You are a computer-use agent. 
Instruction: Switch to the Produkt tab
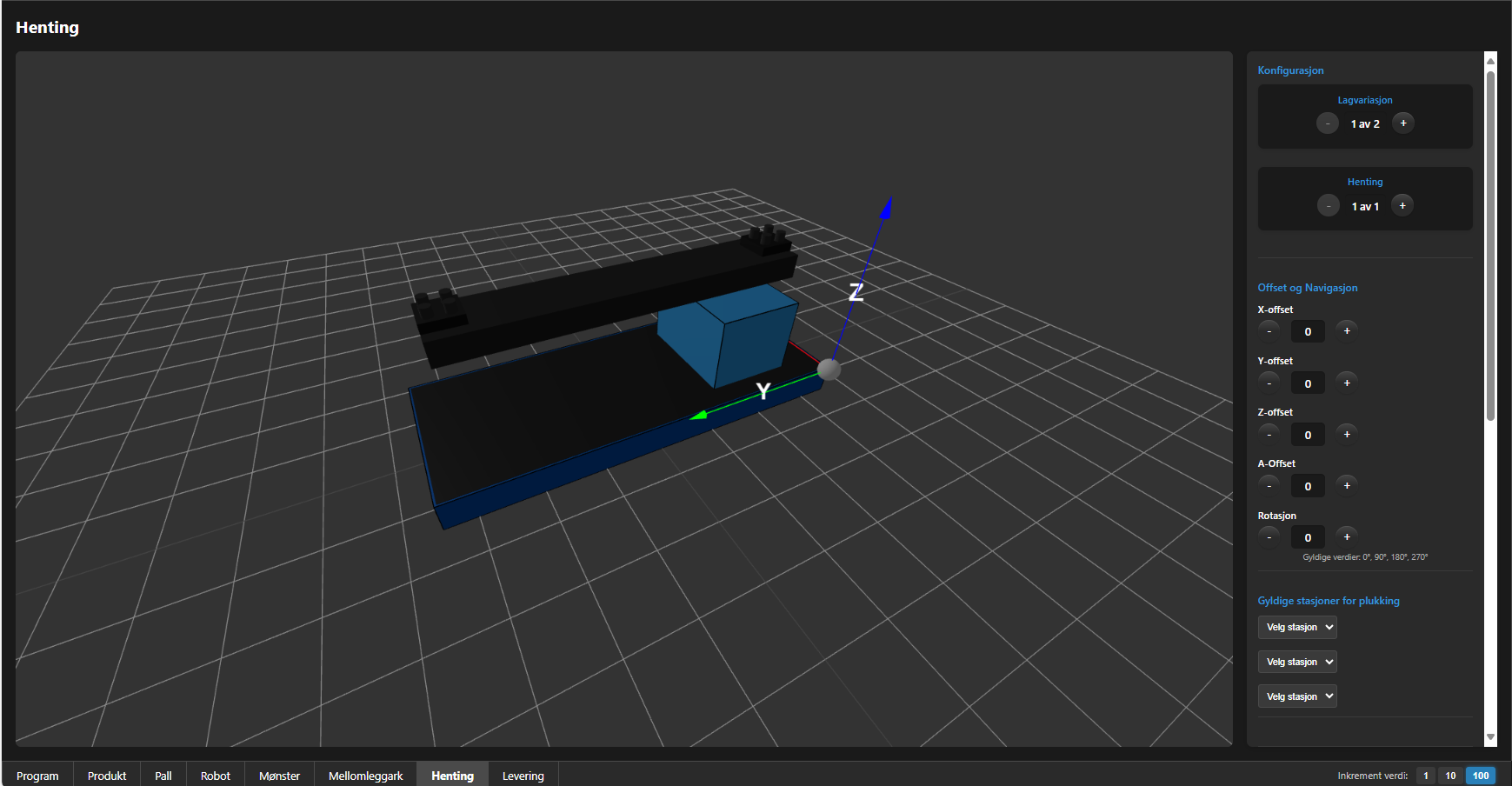coord(107,776)
